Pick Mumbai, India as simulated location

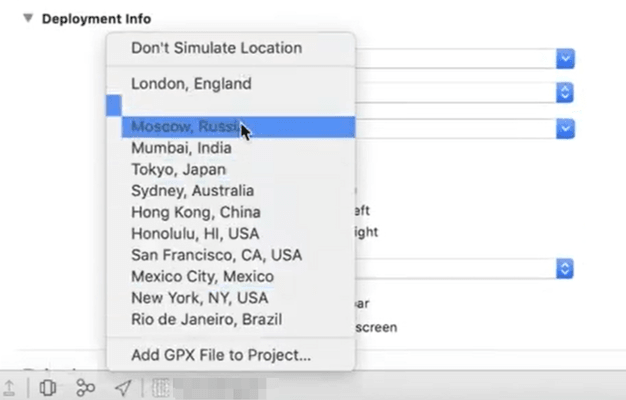(x=231, y=148)
